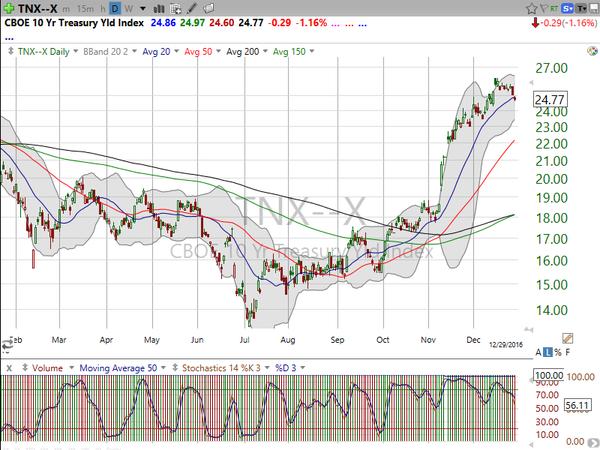Select the pencil drawing tools icon
600x450 pixels.
point(192,8)
